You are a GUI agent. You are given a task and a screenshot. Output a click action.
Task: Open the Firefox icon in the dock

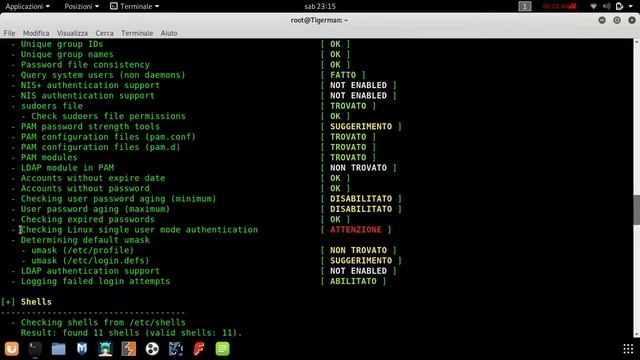(x=12, y=349)
